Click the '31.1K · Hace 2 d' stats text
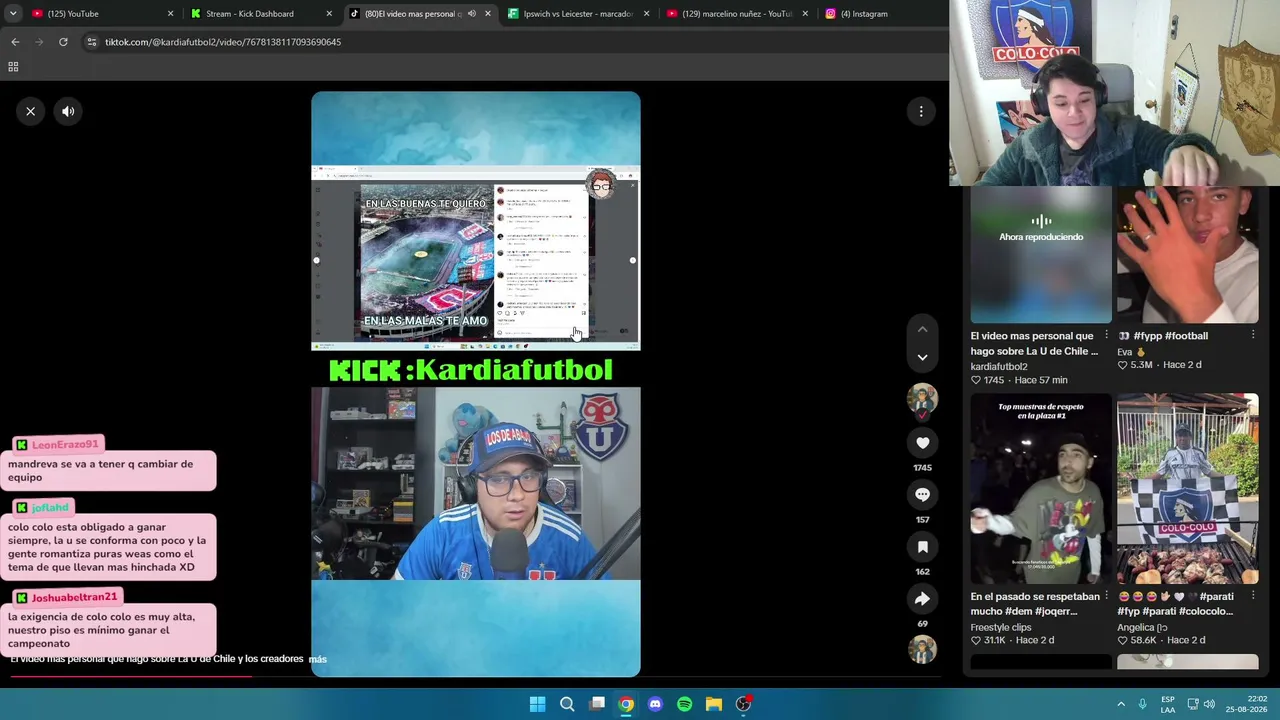Viewport: 1280px width, 720px height. click(1012, 640)
